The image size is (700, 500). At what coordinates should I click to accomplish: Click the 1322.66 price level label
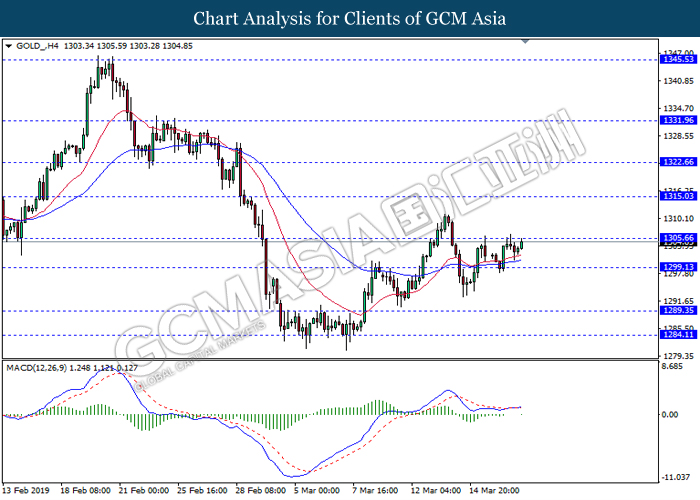[678, 162]
